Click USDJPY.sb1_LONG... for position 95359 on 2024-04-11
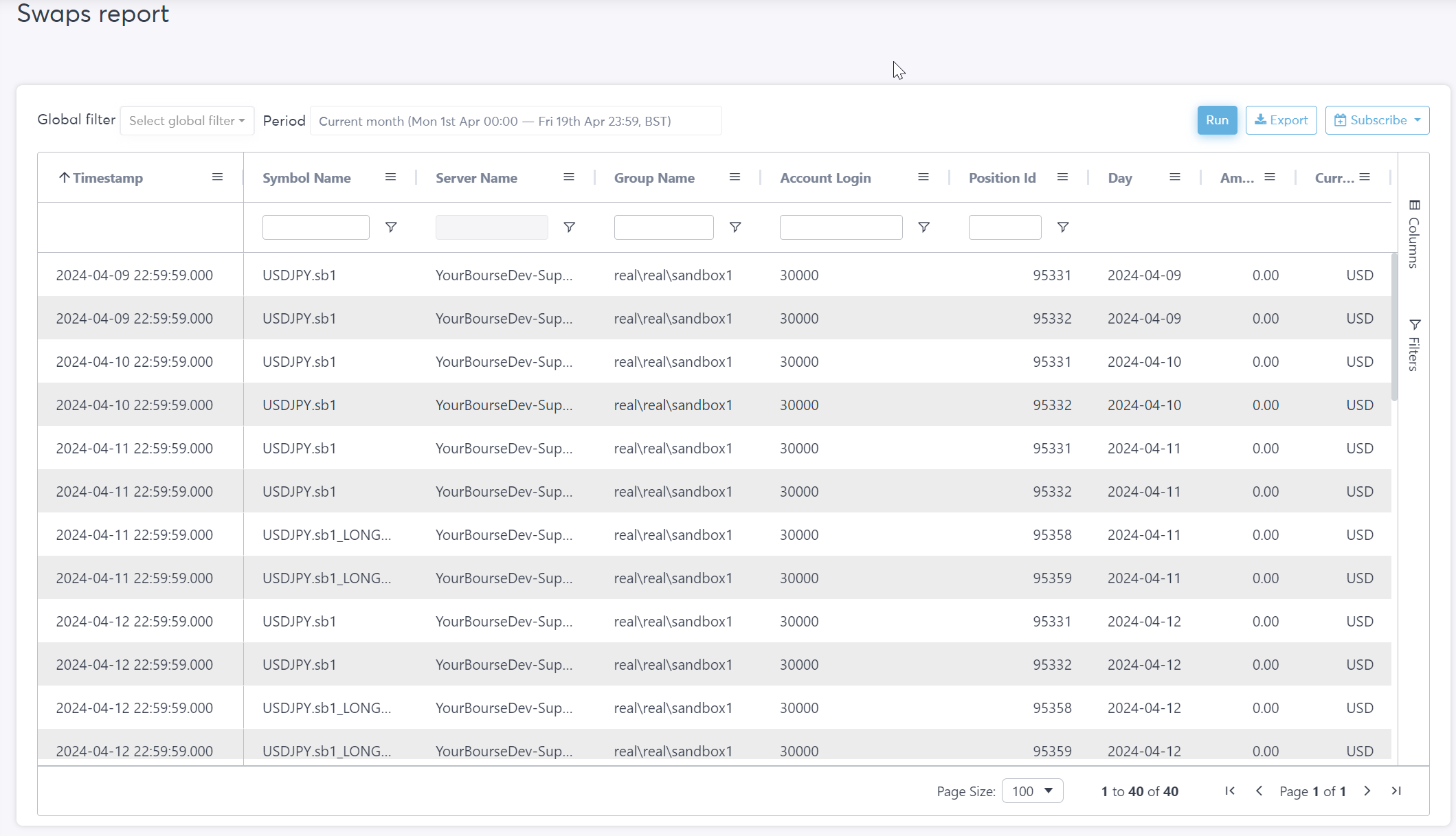 [327, 578]
